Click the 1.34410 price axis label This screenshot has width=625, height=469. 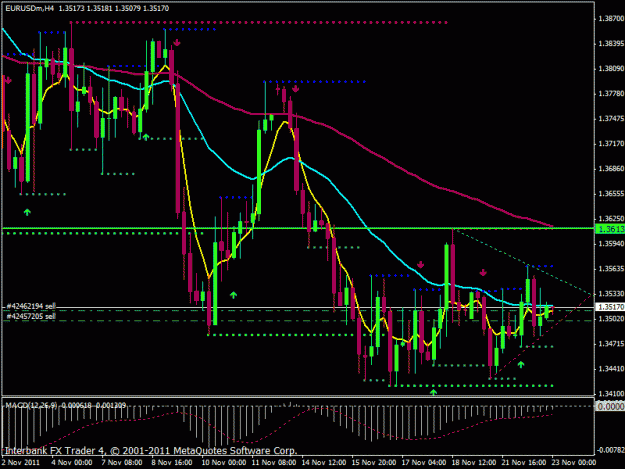[x=611, y=369]
